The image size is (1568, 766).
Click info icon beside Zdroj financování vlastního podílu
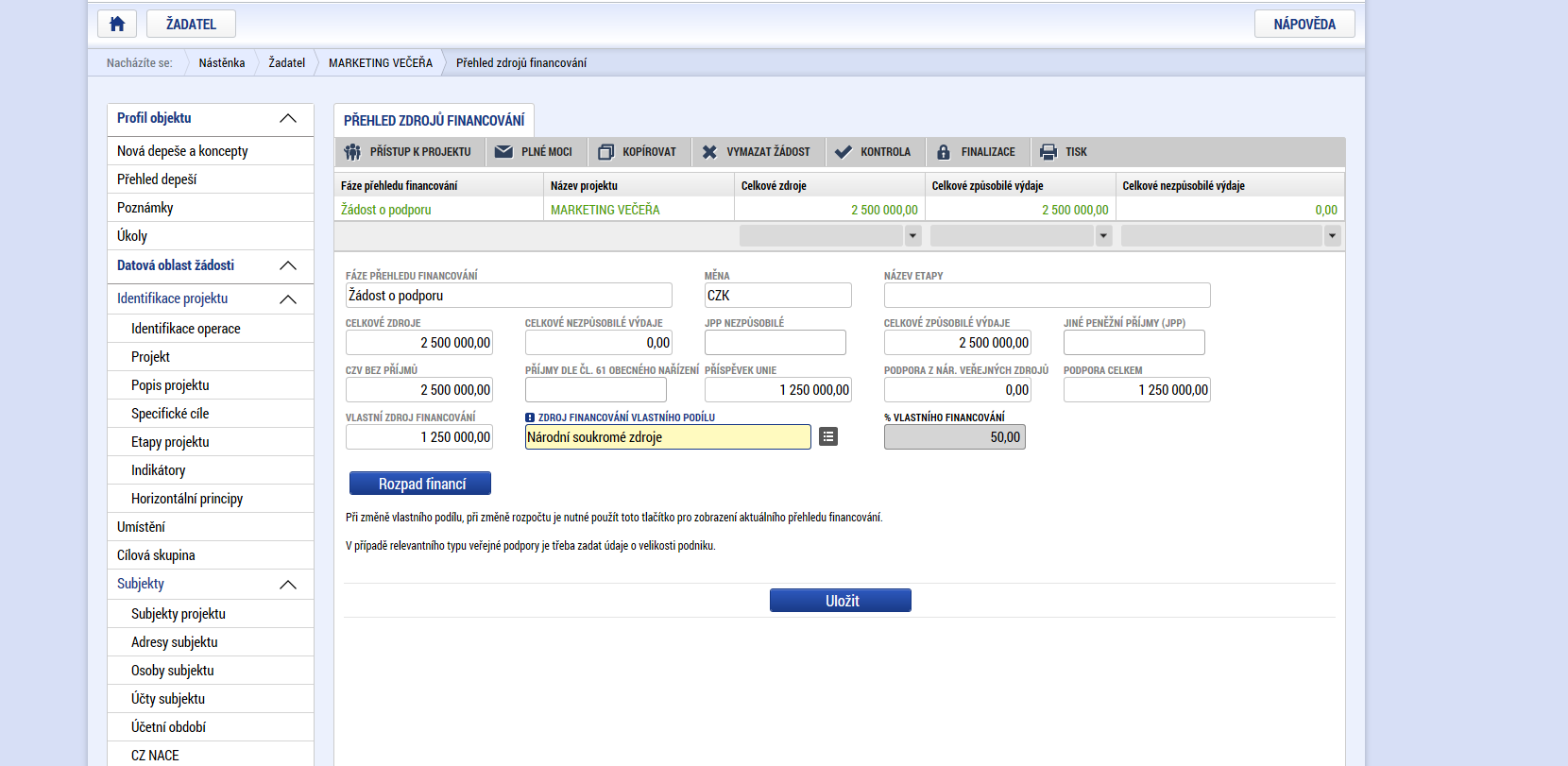point(530,417)
